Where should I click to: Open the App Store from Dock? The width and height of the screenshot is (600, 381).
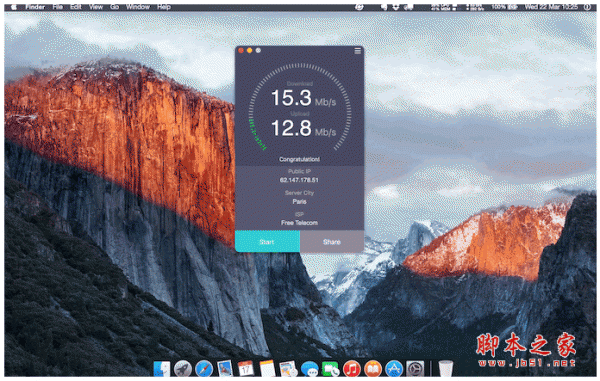[394, 369]
